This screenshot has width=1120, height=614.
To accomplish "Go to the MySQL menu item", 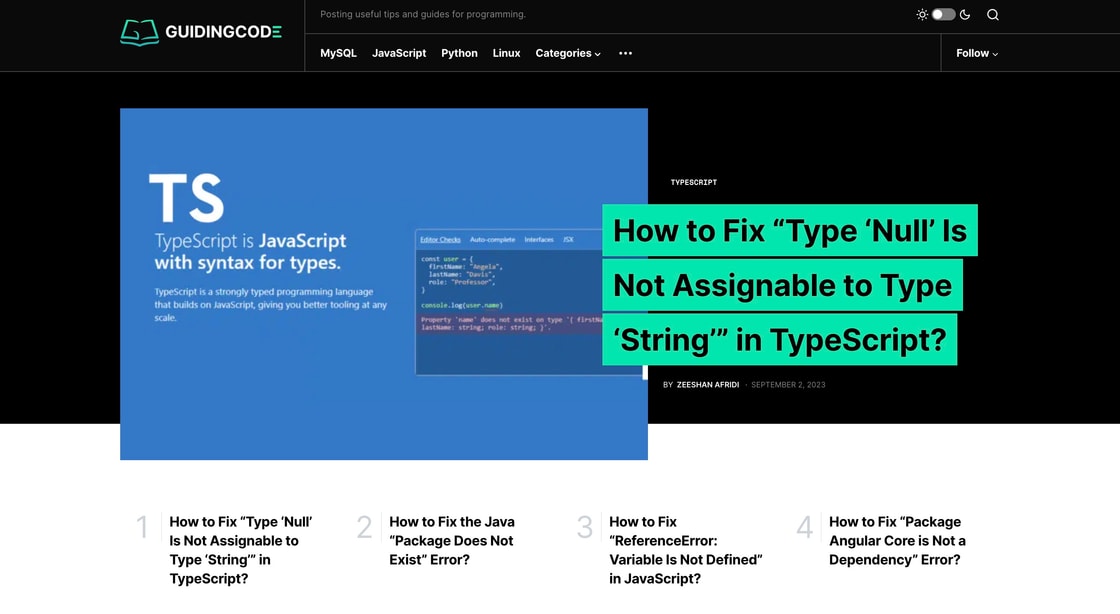I will pyautogui.click(x=338, y=53).
